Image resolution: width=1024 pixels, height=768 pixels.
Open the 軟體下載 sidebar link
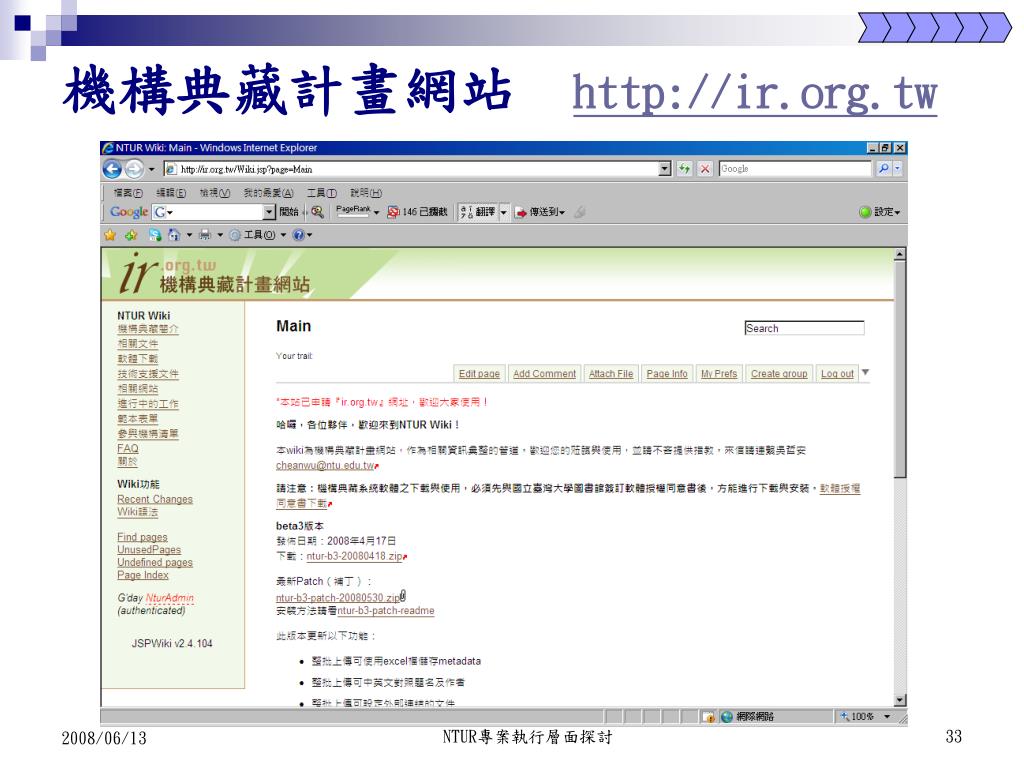tap(138, 359)
